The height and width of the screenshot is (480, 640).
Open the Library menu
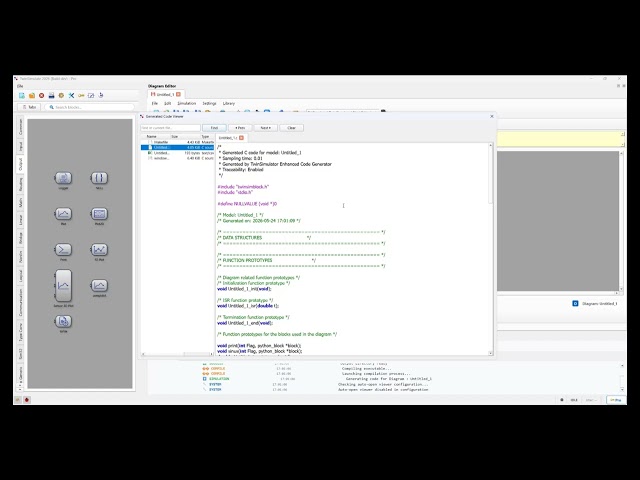[x=229, y=104]
